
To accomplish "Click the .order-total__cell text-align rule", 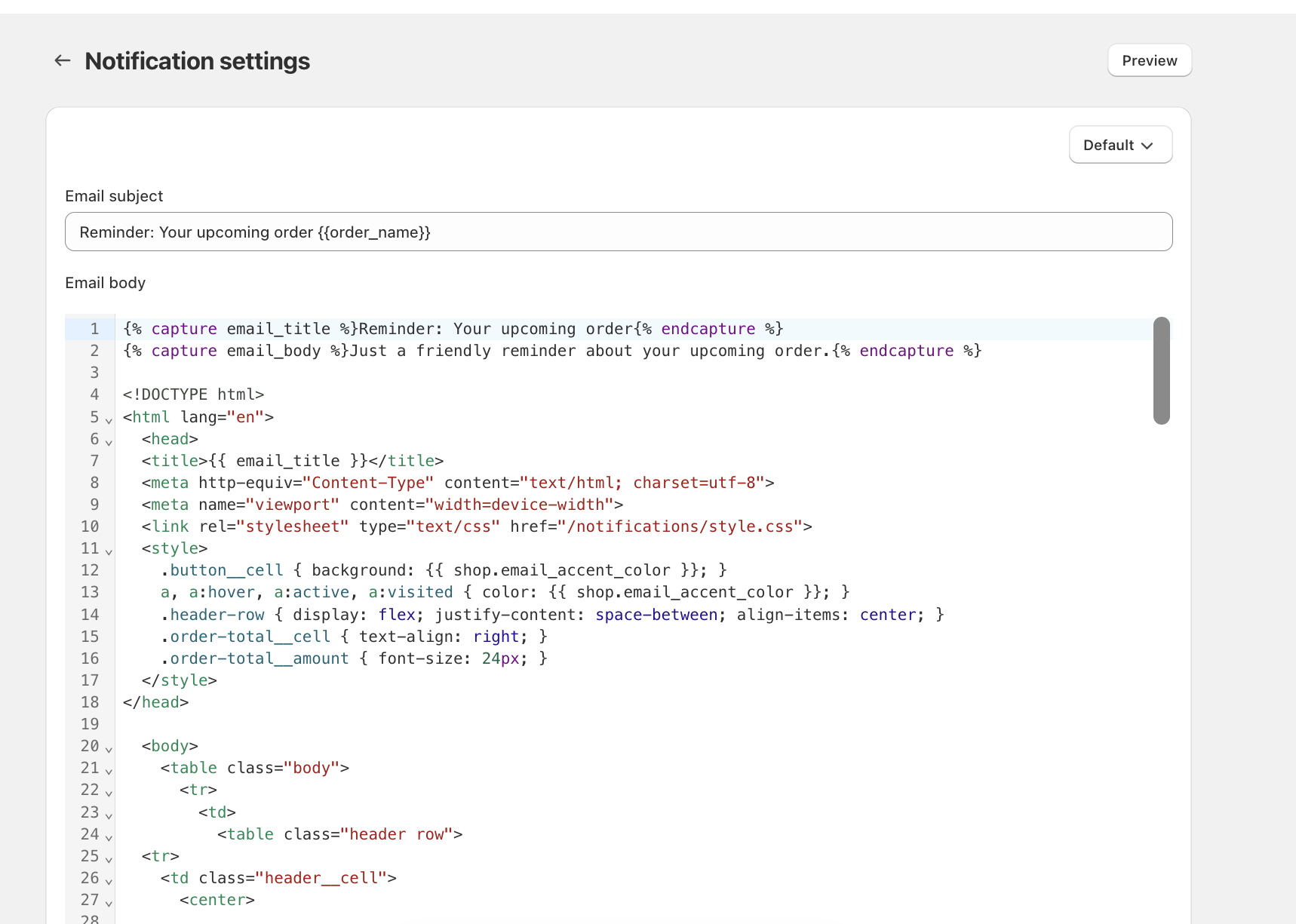I will 354,637.
